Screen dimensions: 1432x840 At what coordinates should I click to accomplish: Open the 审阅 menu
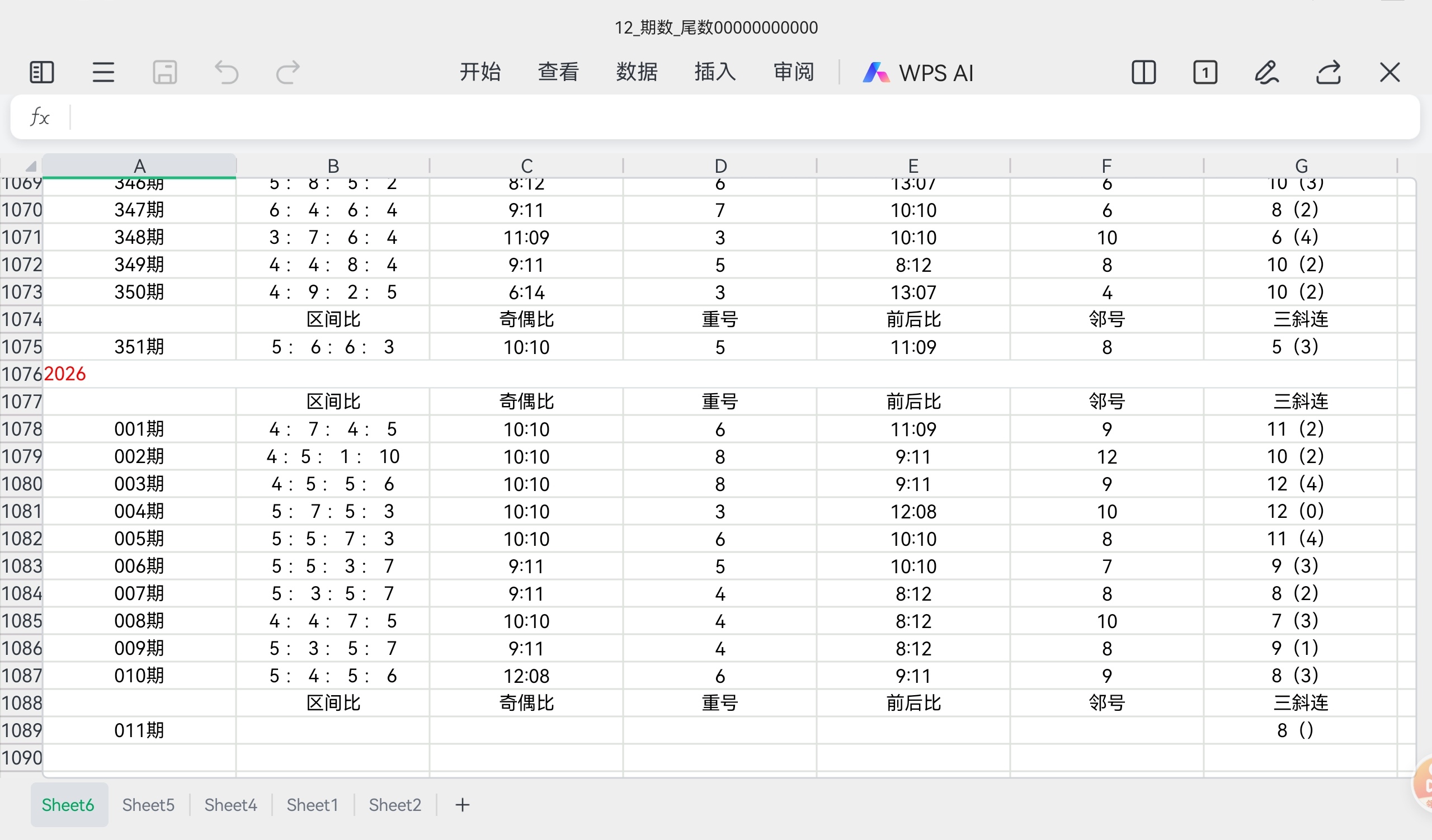point(794,73)
